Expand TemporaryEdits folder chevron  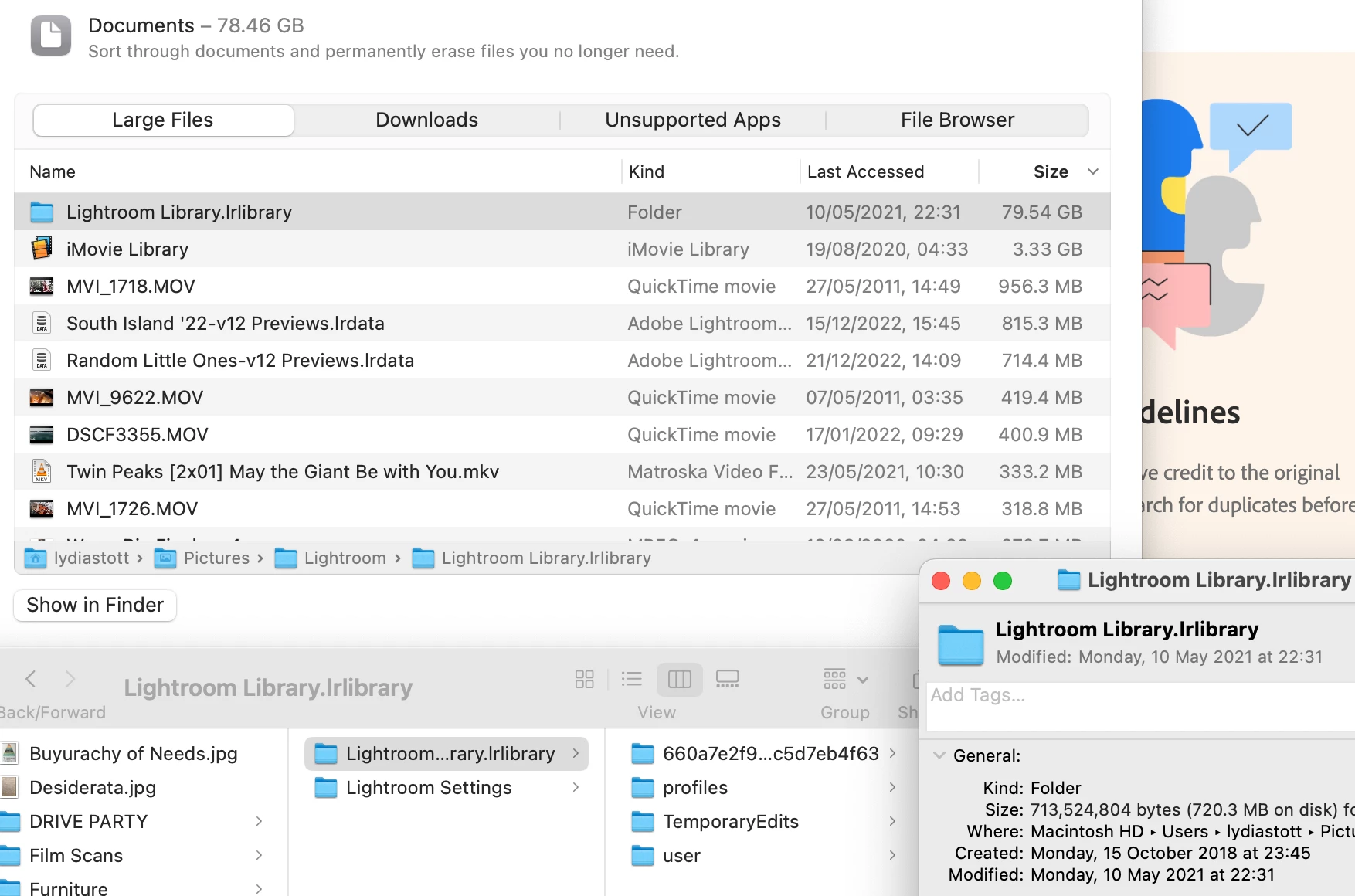[x=892, y=821]
